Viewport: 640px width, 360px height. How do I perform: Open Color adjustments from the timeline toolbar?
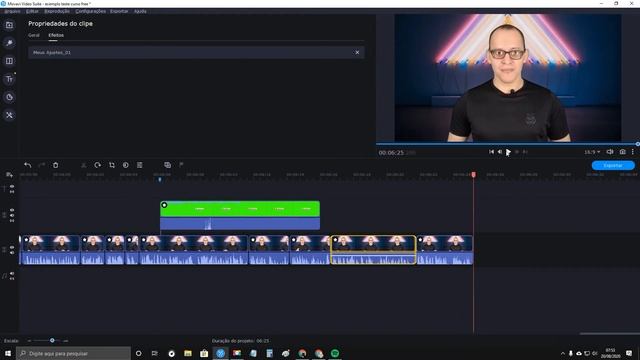coord(126,165)
